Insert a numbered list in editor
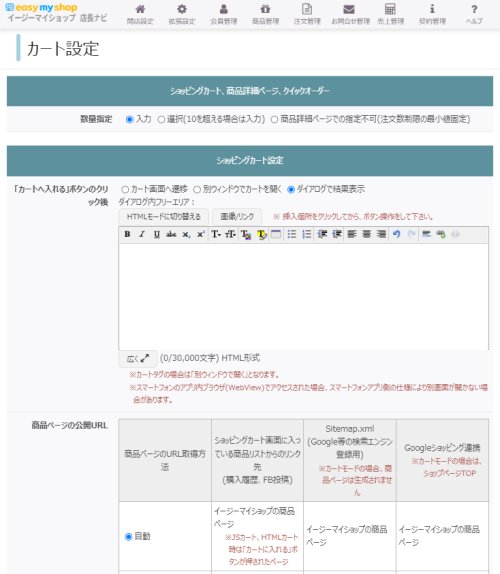Screen dimensions: 500x574 tap(307, 234)
